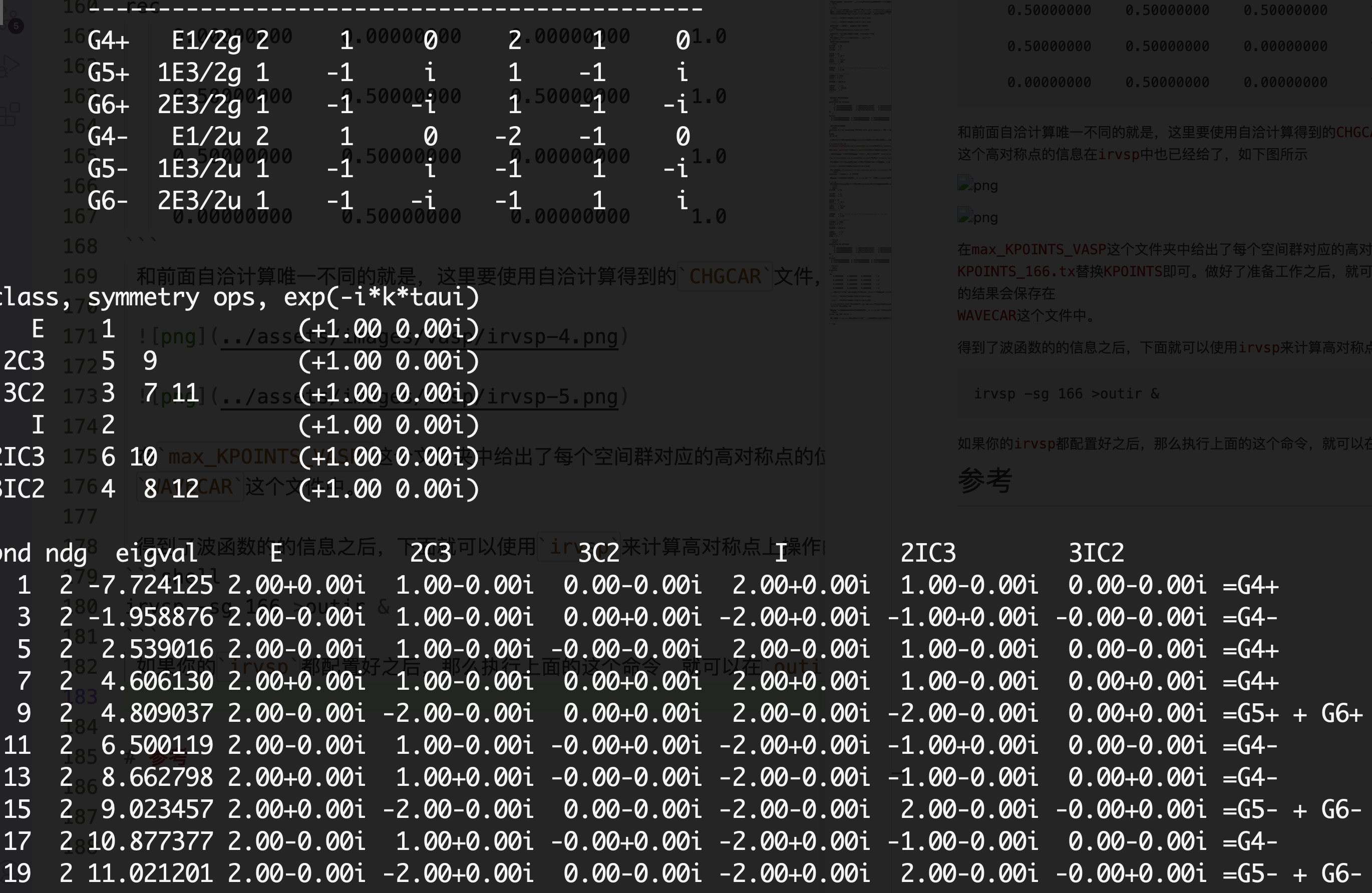The width and height of the screenshot is (1372, 893).
Task: Click '=G5- + G6-' on the 9.023457 row
Action: click(1292, 810)
